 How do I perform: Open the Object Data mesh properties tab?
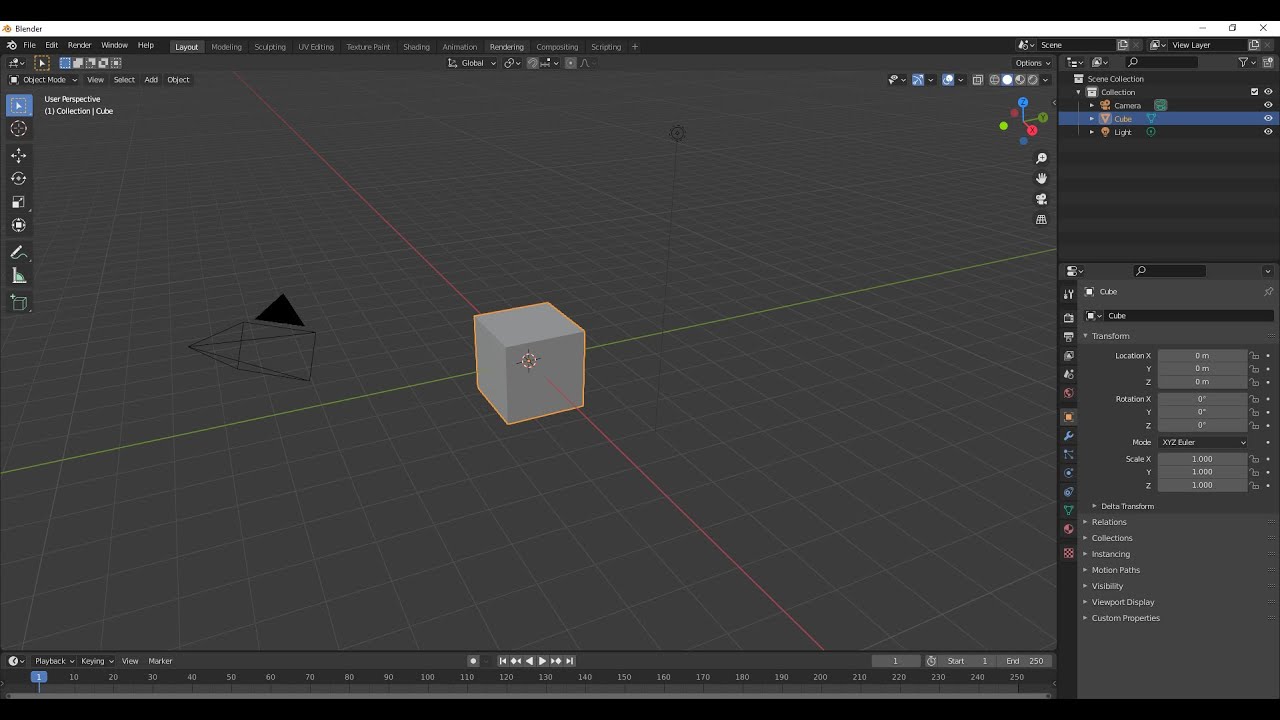click(1068, 511)
